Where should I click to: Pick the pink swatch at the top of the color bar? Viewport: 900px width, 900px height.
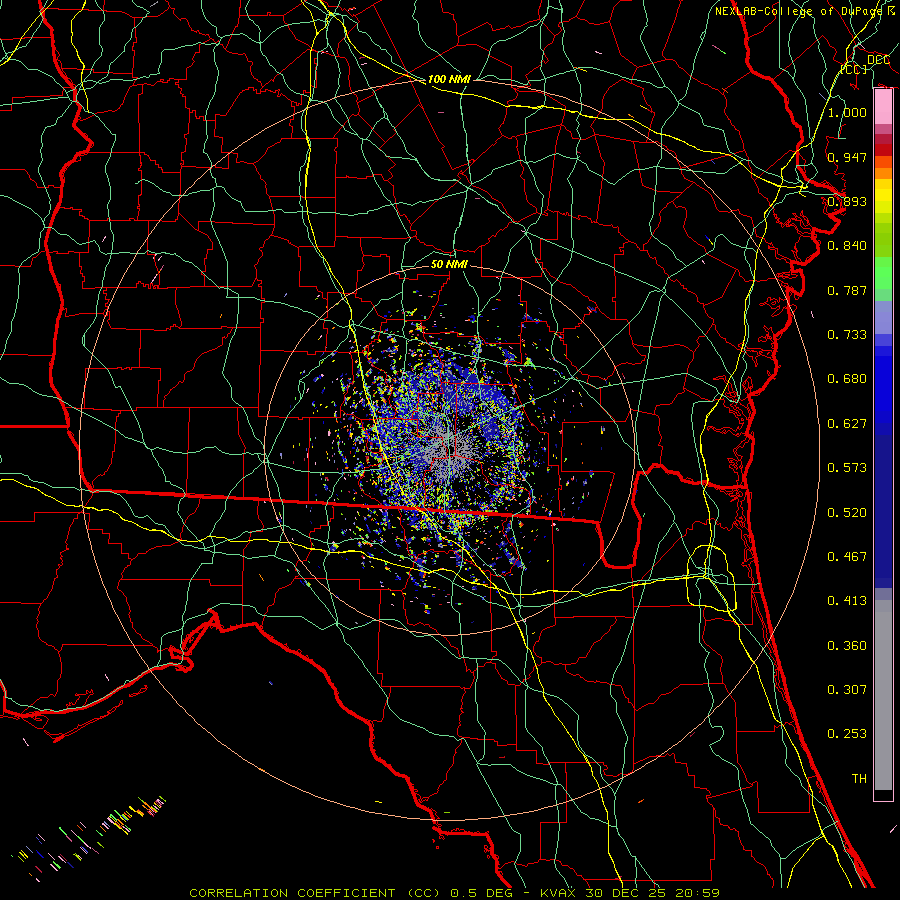click(883, 106)
